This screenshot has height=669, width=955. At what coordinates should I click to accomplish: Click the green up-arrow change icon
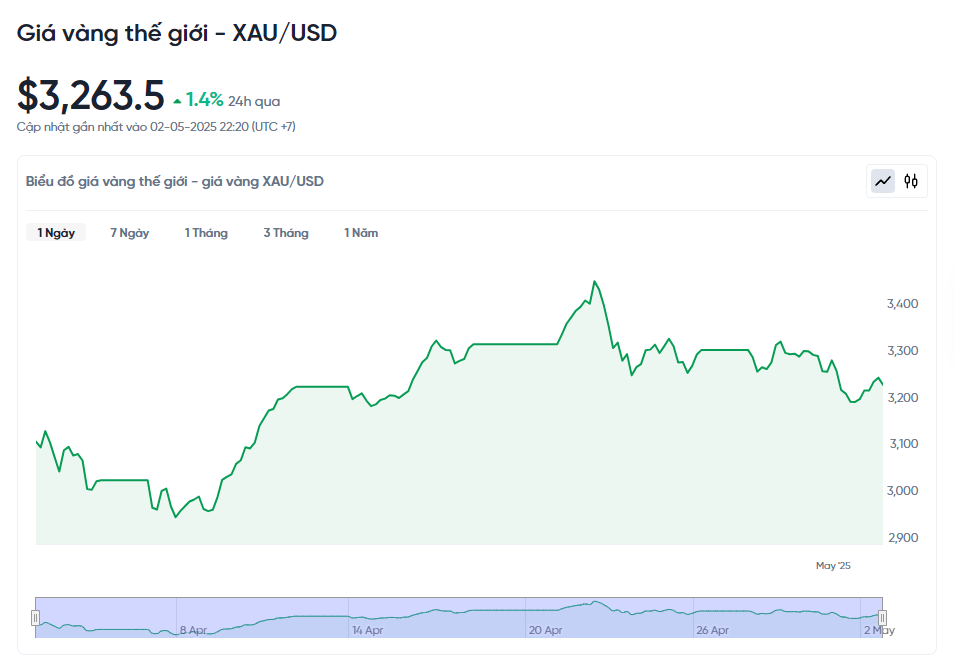pyautogui.click(x=177, y=101)
